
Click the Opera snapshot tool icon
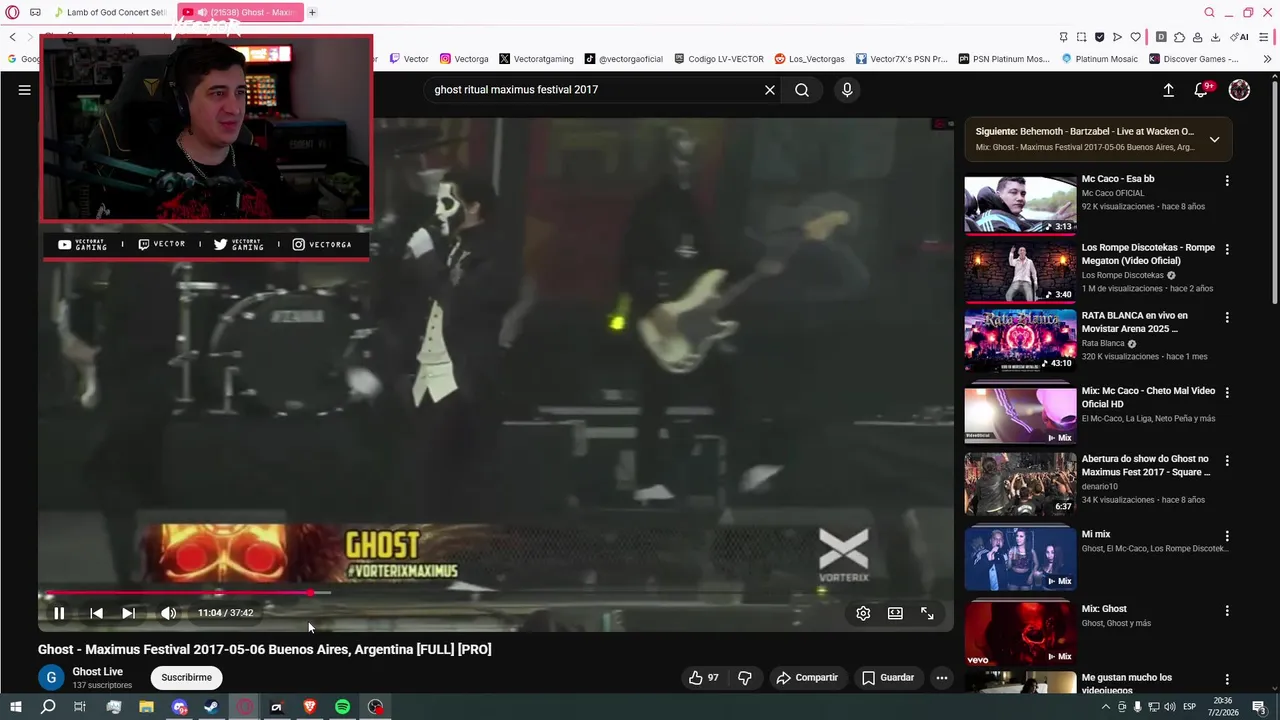point(1081,37)
